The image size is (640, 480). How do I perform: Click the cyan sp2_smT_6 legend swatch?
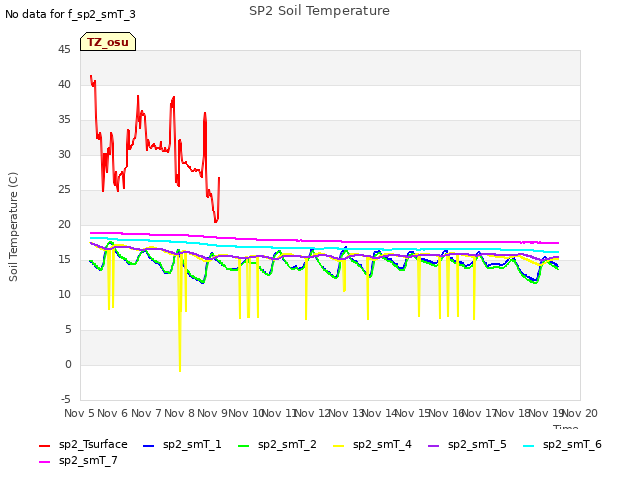529,446
